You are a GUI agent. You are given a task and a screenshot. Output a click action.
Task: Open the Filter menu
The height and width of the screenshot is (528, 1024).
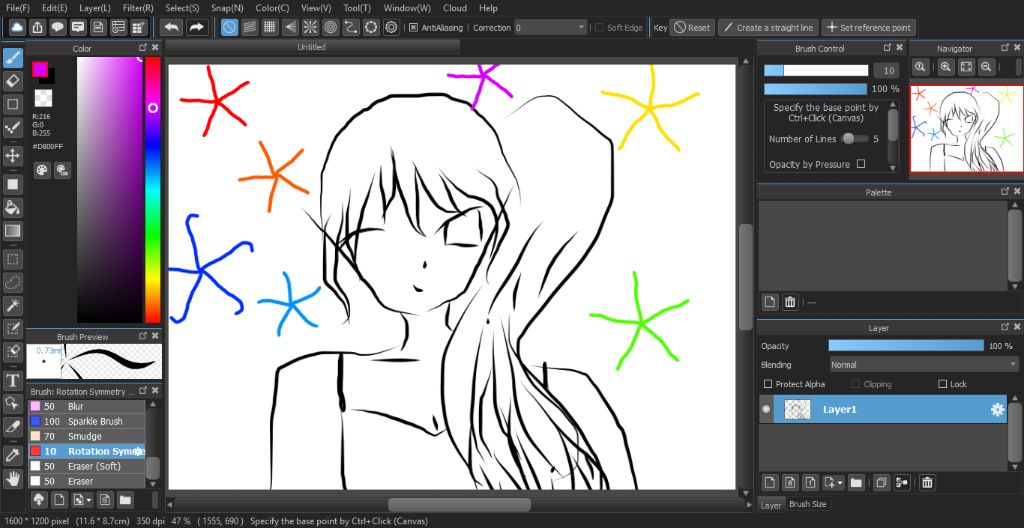pyautogui.click(x=138, y=8)
